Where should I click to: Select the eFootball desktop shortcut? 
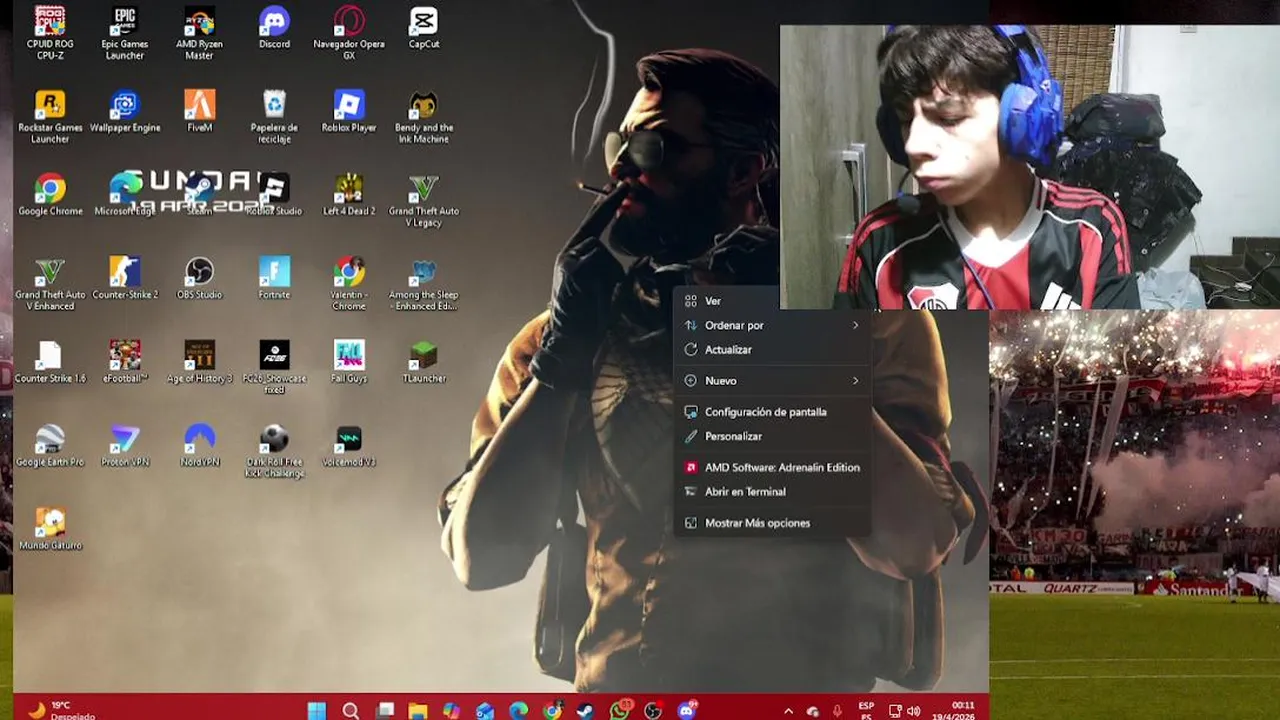[x=124, y=362]
